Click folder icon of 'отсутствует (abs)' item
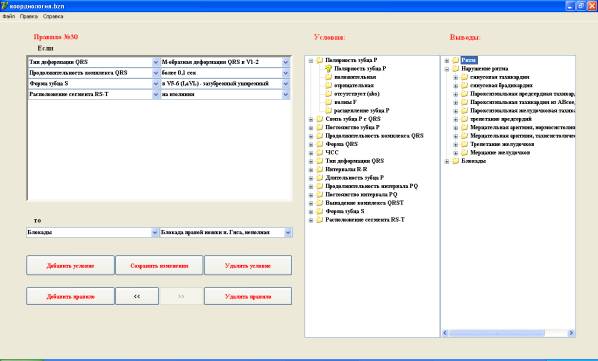Viewport: 598px width, 361px height. coord(328,94)
